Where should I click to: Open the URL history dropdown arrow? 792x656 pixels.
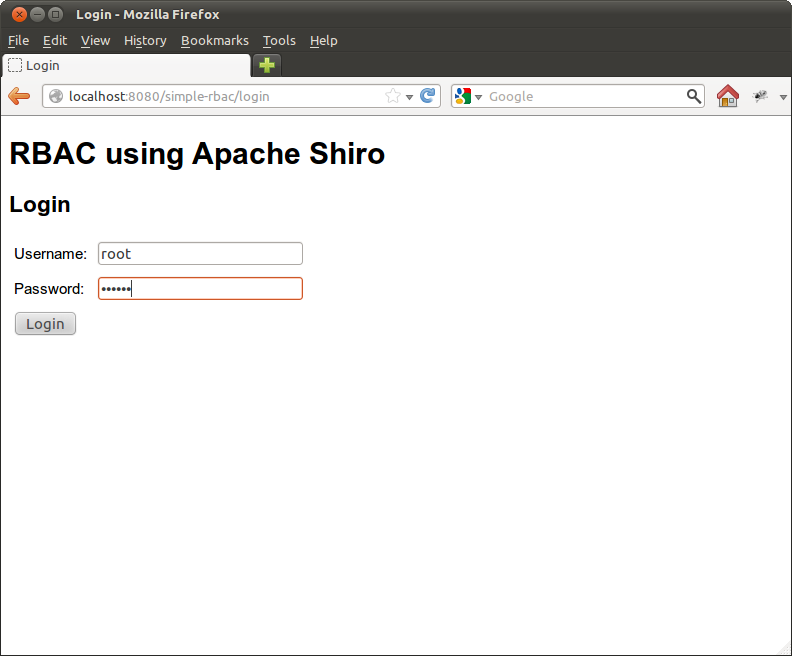coord(410,97)
